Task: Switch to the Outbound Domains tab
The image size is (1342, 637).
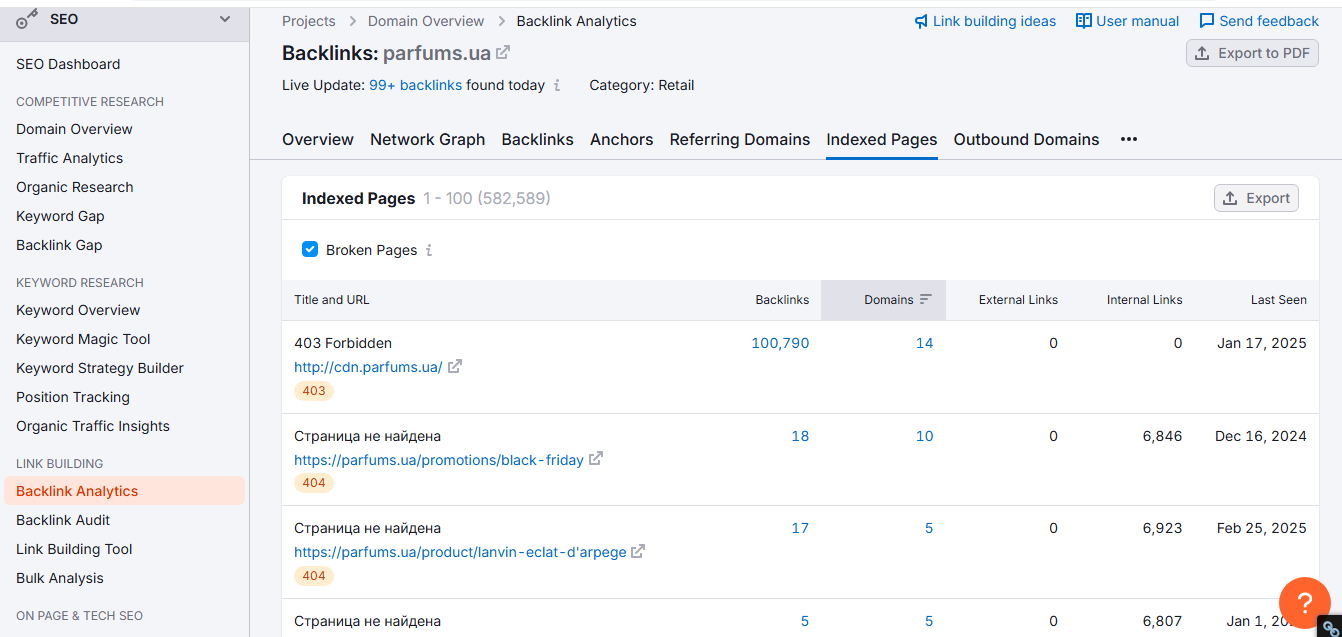Action: tap(1027, 140)
